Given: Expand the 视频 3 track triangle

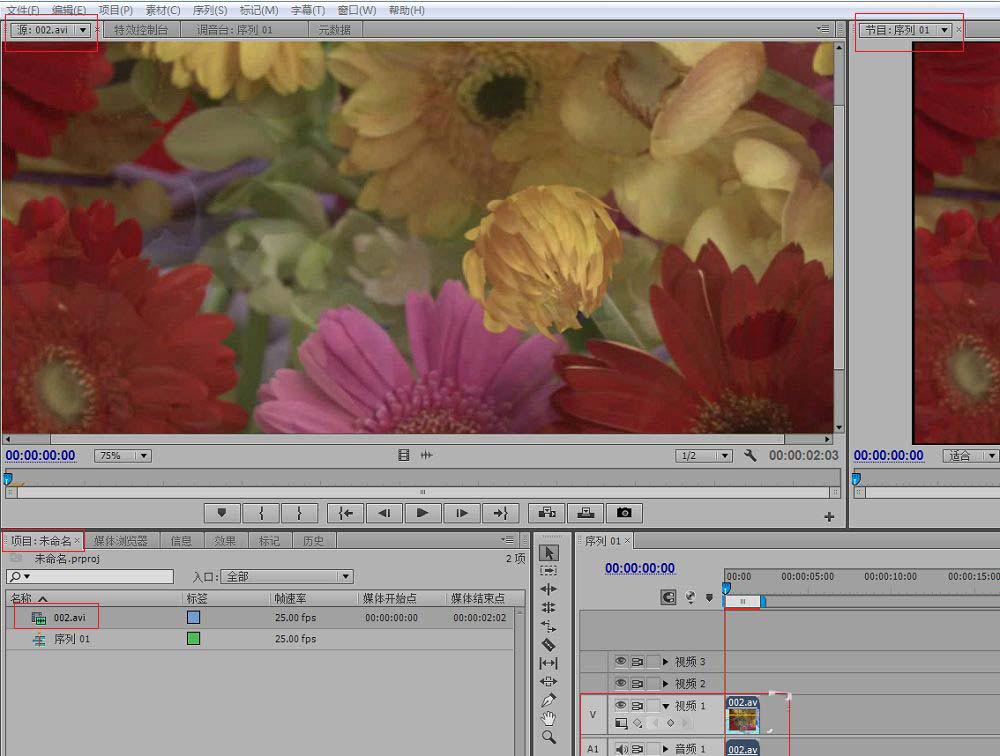Looking at the screenshot, I should 665,662.
